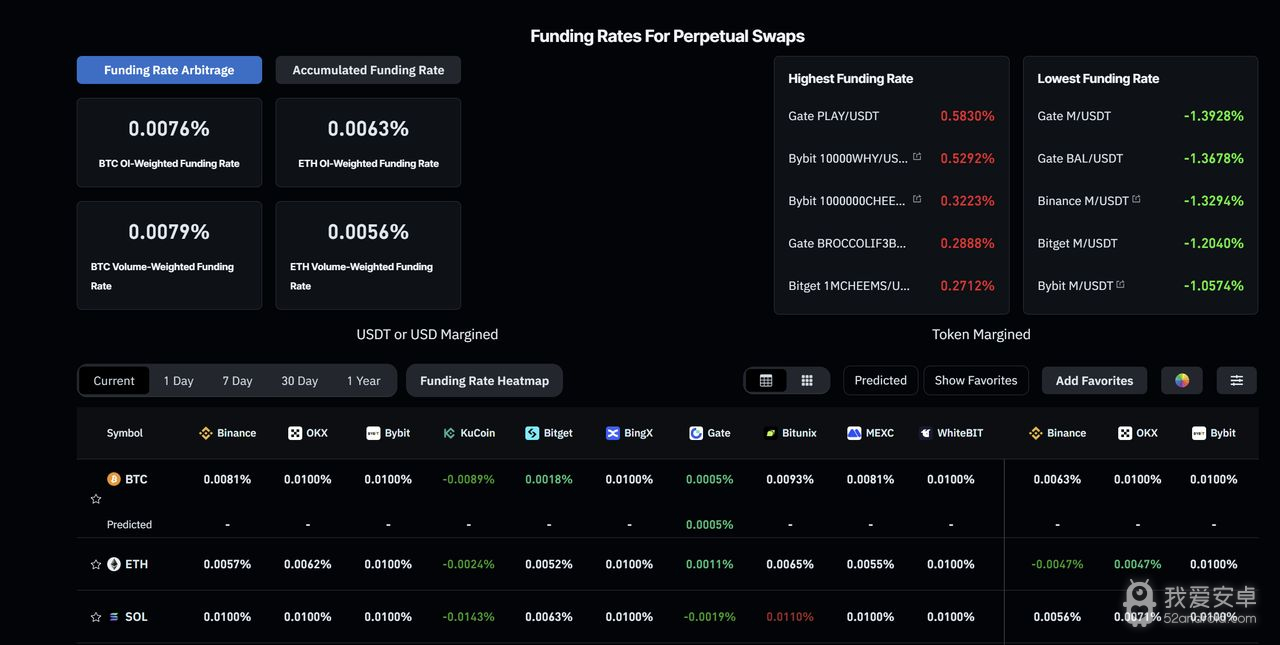This screenshot has height=645, width=1280.
Task: Open external link beside Binance M/USDT
Action: 1136,200
